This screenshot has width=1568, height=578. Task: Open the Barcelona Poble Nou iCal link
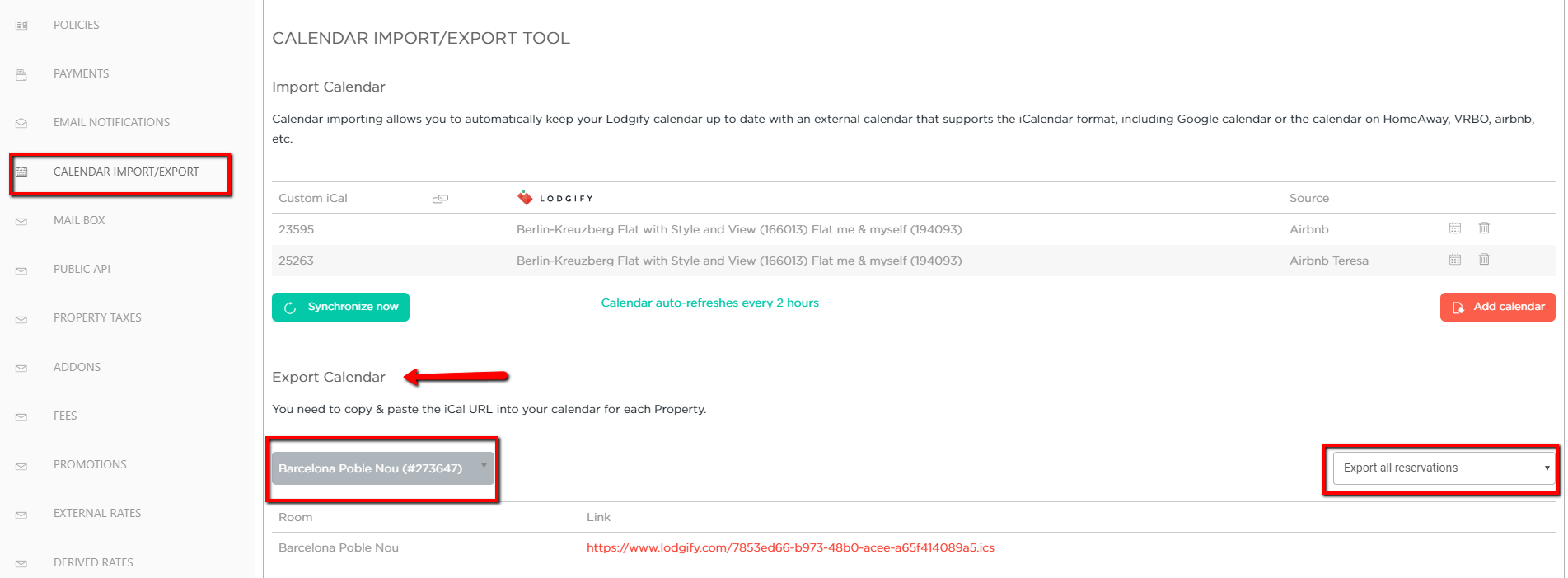(x=790, y=547)
